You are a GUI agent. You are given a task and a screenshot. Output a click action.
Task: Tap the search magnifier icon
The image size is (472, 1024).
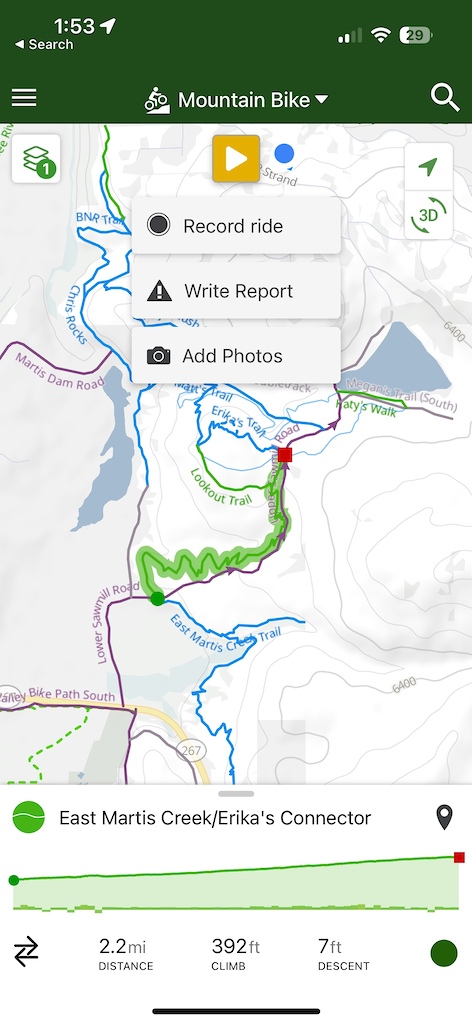[x=445, y=98]
